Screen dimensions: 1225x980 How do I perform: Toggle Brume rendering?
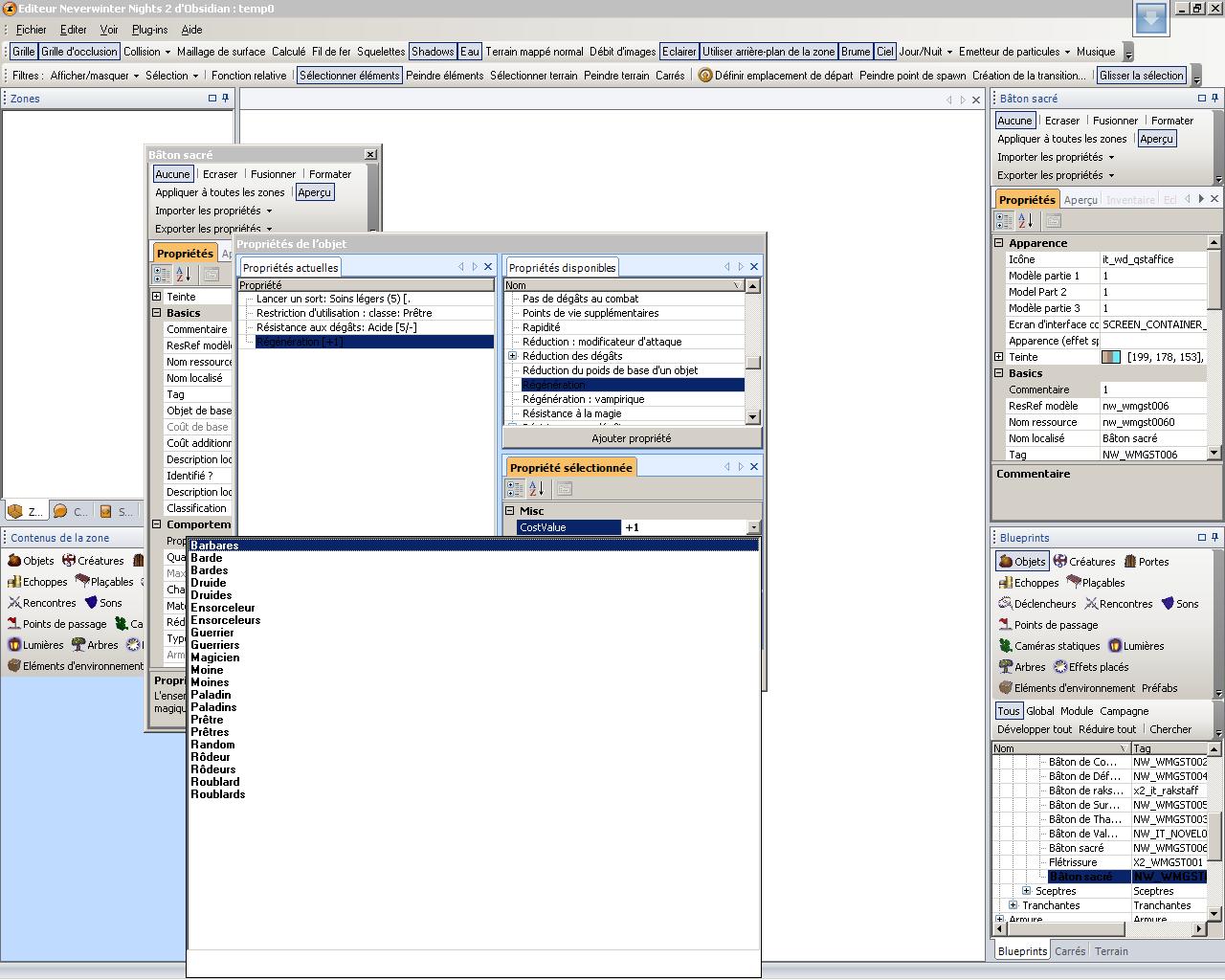(856, 52)
